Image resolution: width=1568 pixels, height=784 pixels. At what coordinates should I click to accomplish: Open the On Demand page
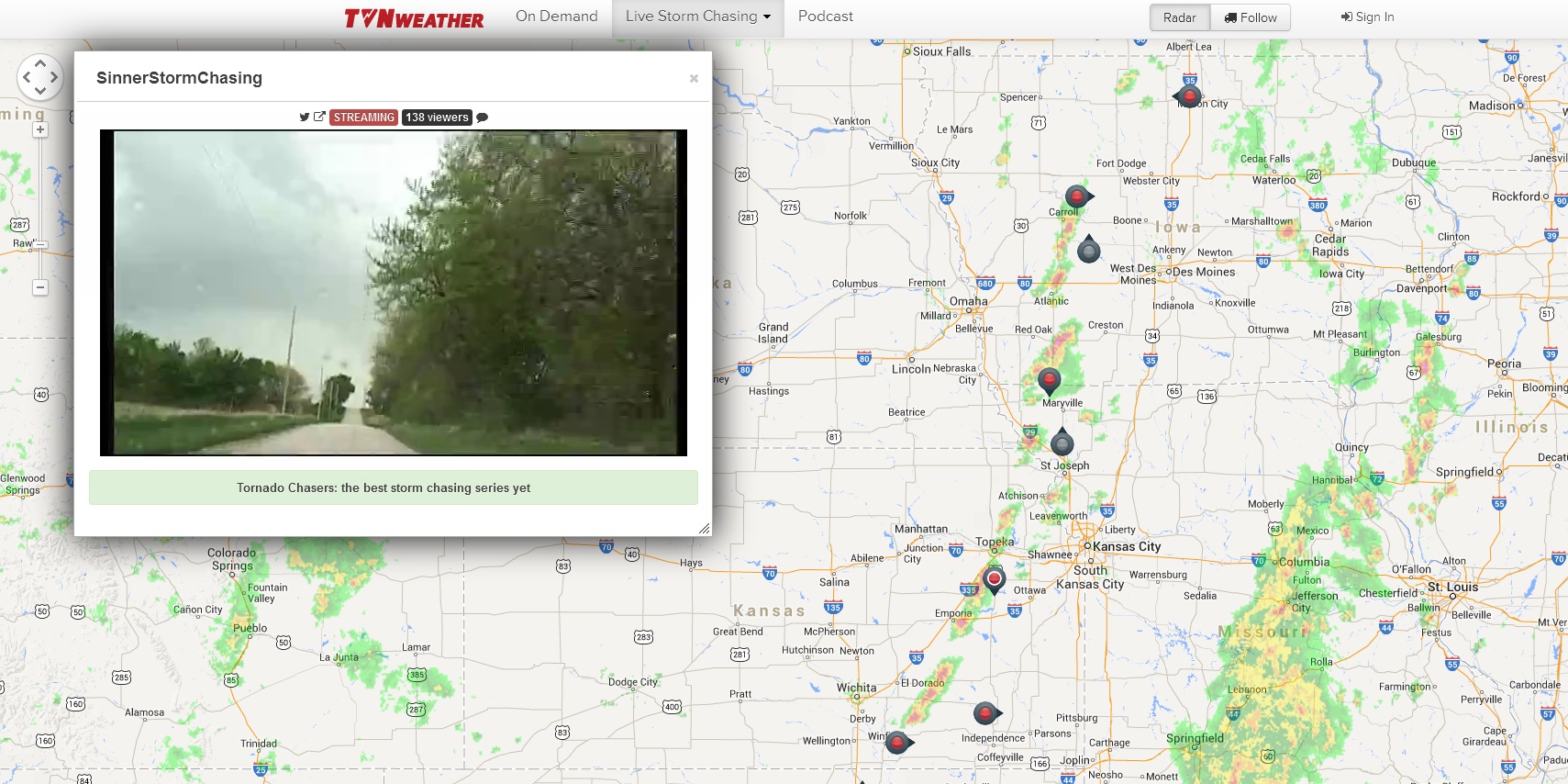click(557, 17)
